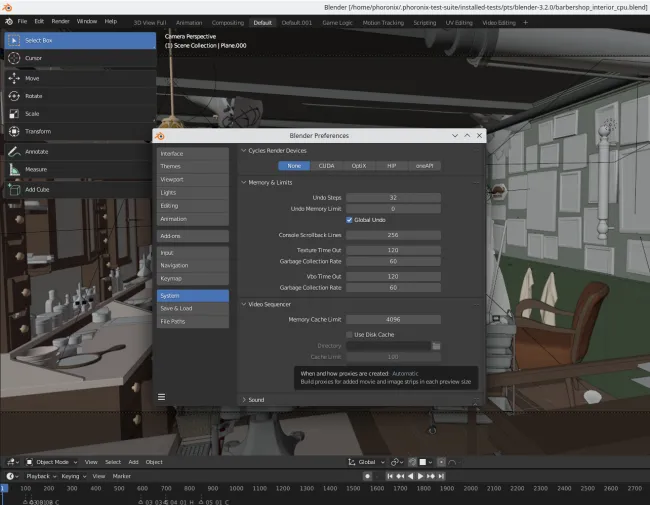This screenshot has width=650, height=505.
Task: Click the Texture Time Out field
Action: (x=393, y=250)
